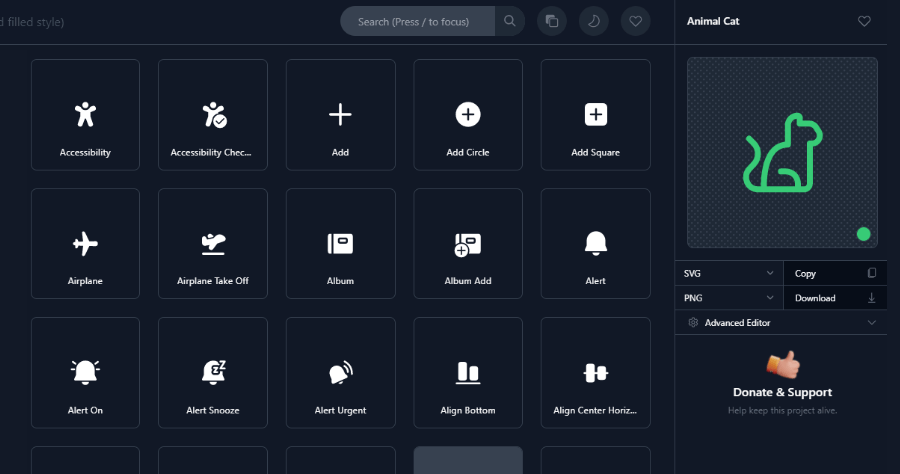The image size is (900, 474).
Task: Click the Advanced Editor chevron arrow
Action: coord(871,323)
